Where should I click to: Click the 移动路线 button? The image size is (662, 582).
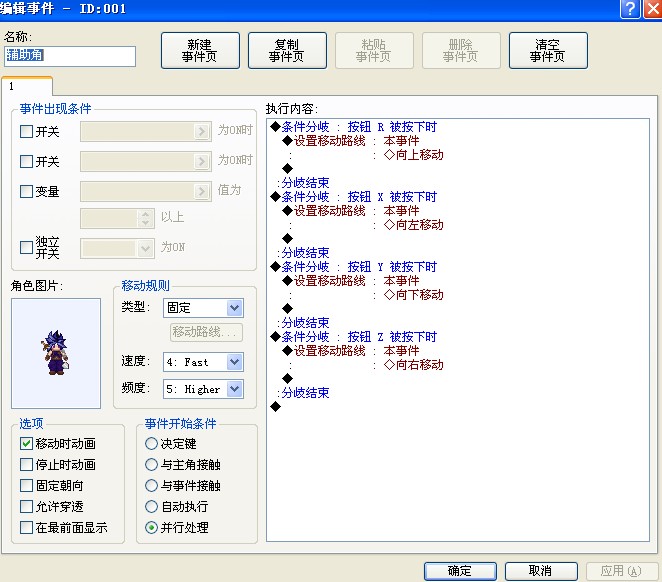[x=206, y=332]
